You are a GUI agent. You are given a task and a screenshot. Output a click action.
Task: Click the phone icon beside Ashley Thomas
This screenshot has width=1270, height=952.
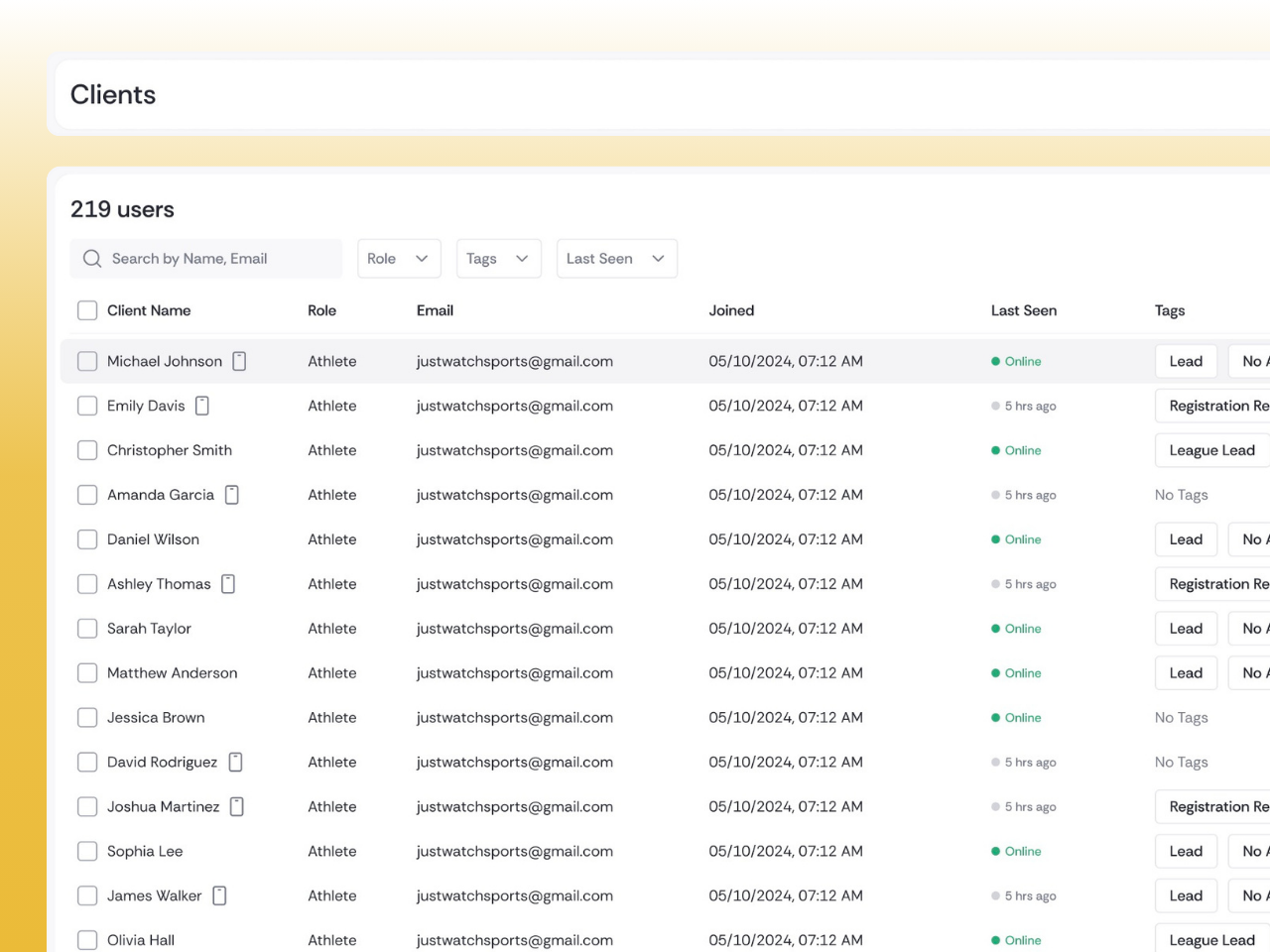point(228,584)
